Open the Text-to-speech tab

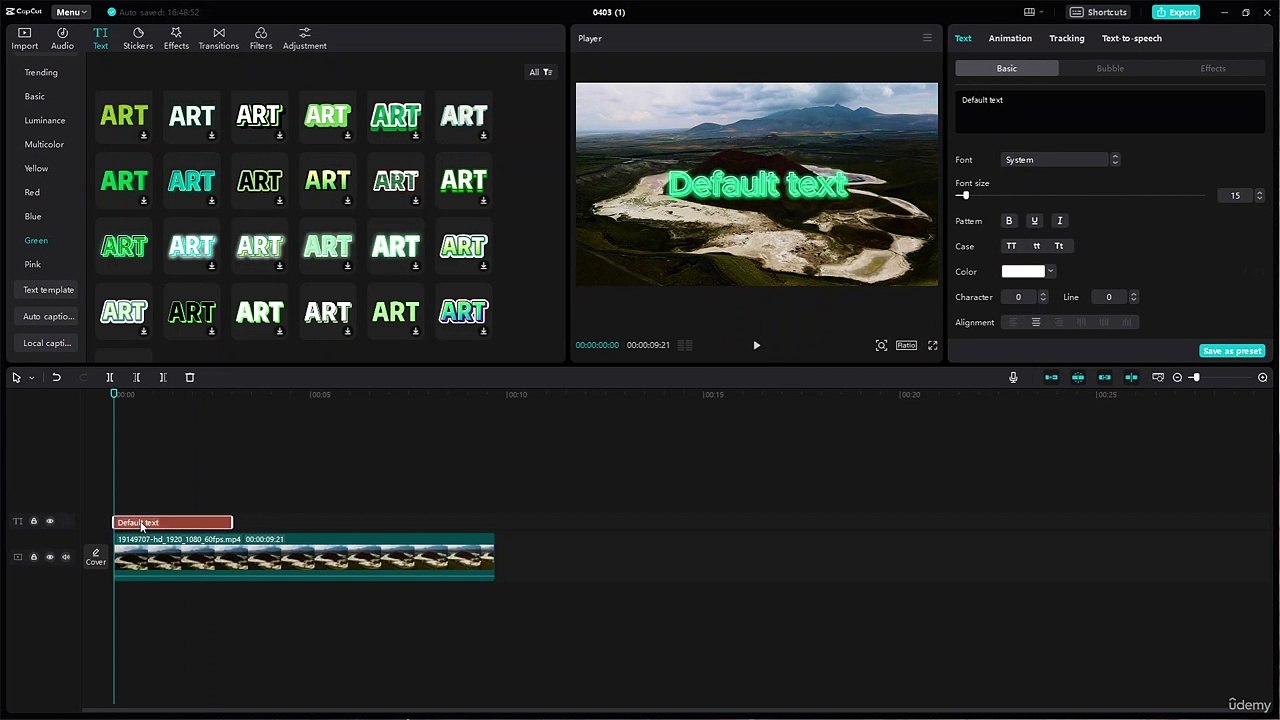(1132, 38)
